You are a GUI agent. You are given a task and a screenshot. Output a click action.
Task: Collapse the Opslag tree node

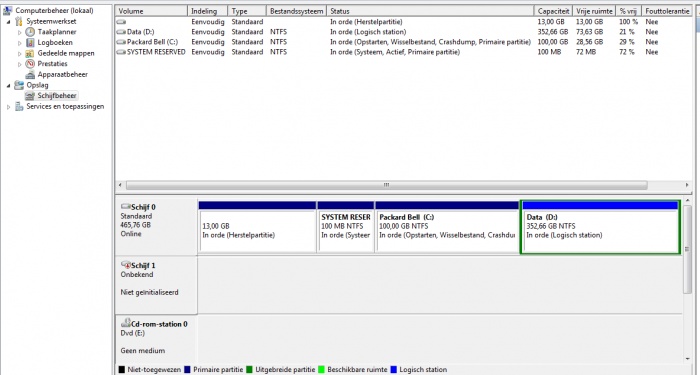pyautogui.click(x=8, y=85)
